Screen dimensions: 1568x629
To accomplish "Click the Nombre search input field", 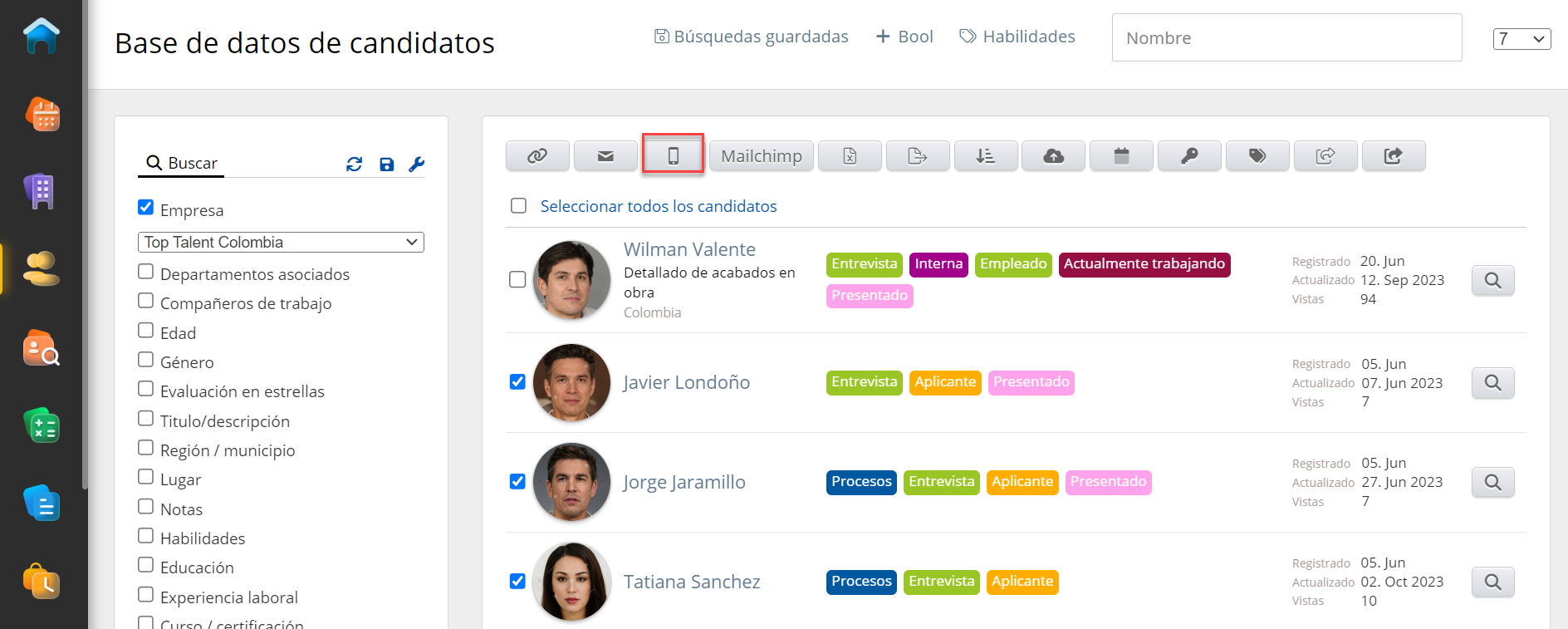I will (x=1286, y=38).
